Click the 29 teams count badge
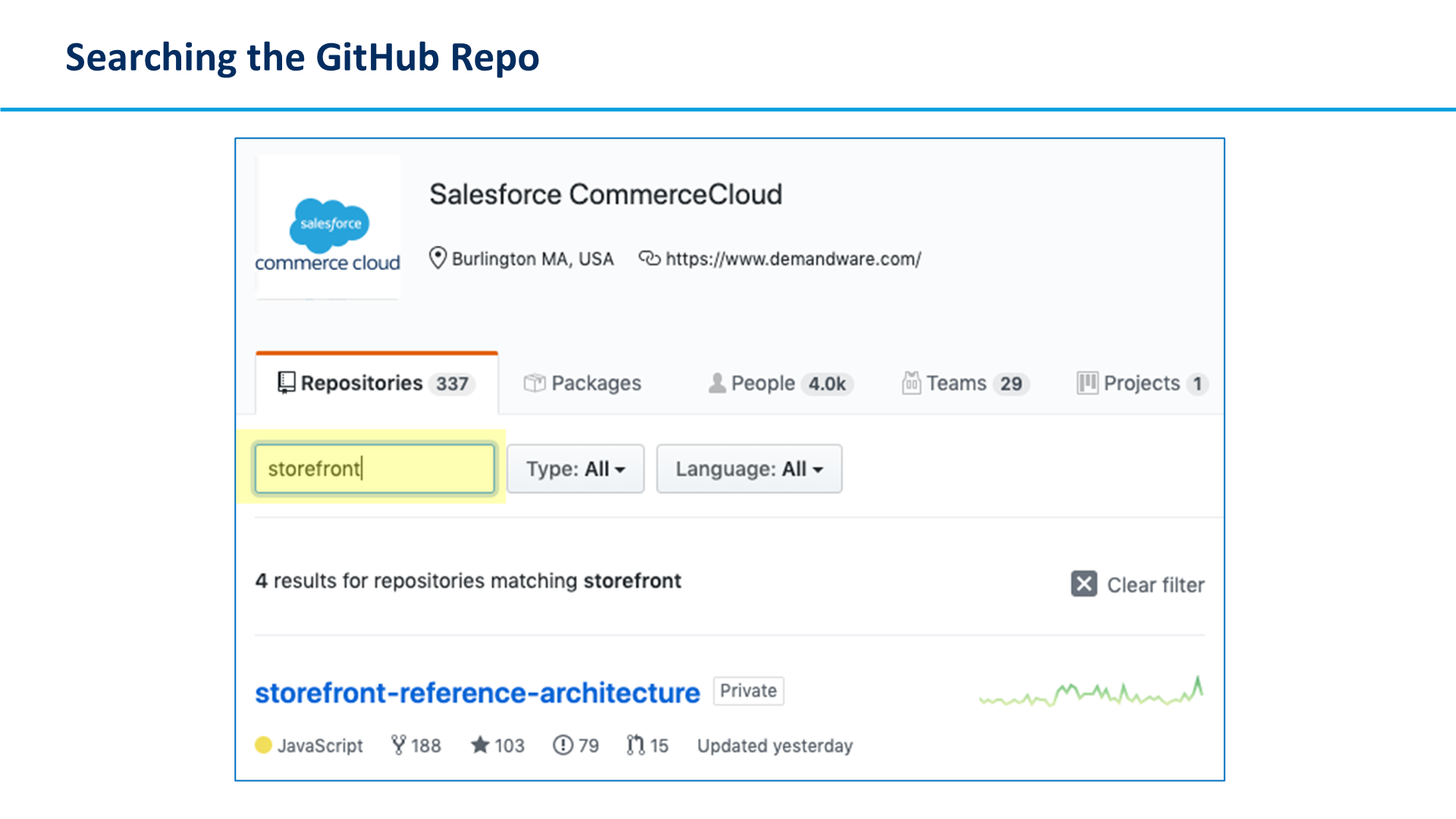Image resolution: width=1456 pixels, height=819 pixels. [x=1011, y=384]
